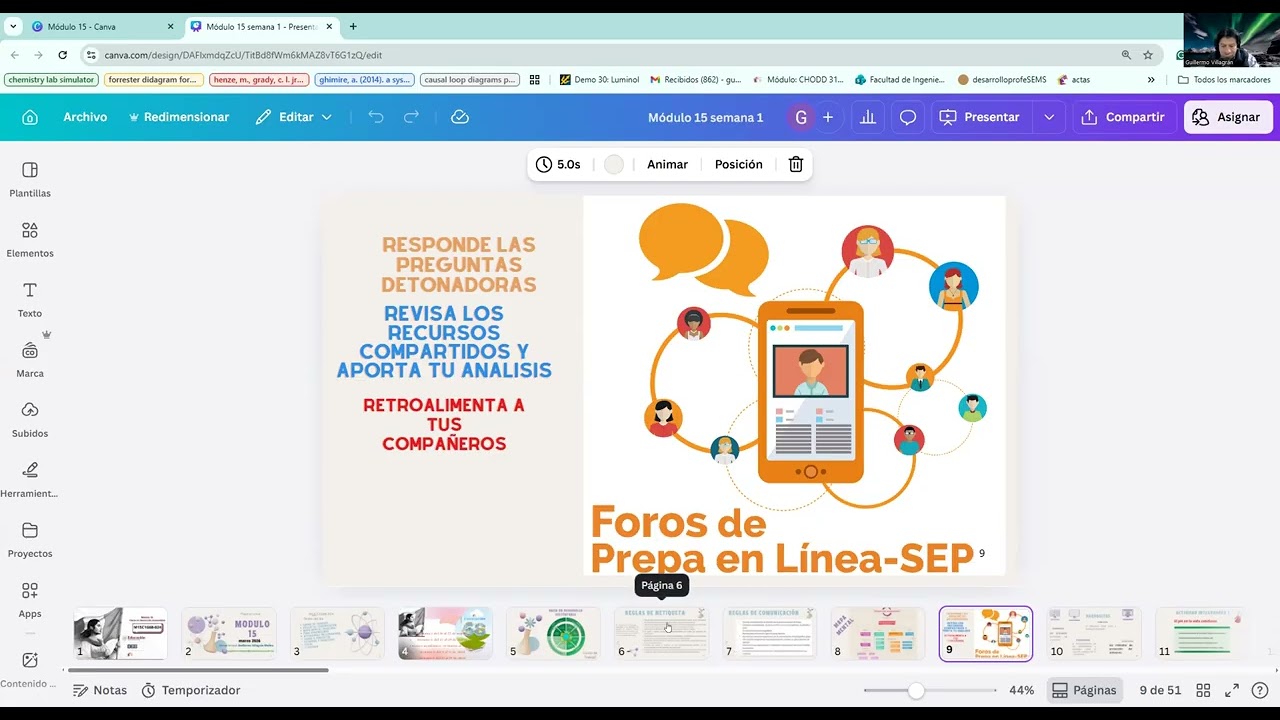This screenshot has height=720, width=1280.
Task: Enter fullscreen with the expand arrows icon
Action: pyautogui.click(x=1232, y=690)
